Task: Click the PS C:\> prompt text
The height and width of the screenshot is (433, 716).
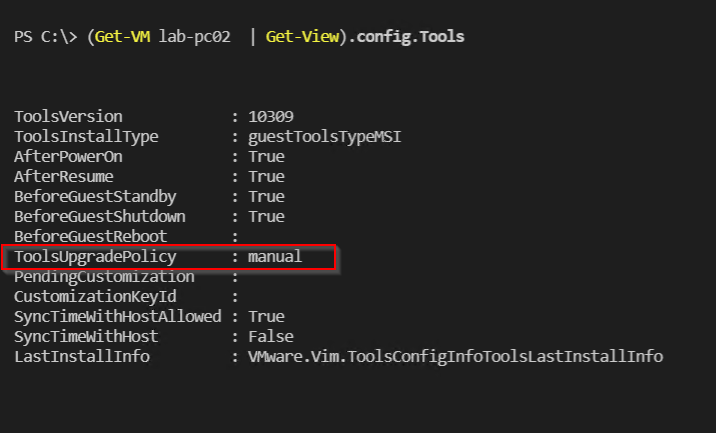Action: coord(47,37)
